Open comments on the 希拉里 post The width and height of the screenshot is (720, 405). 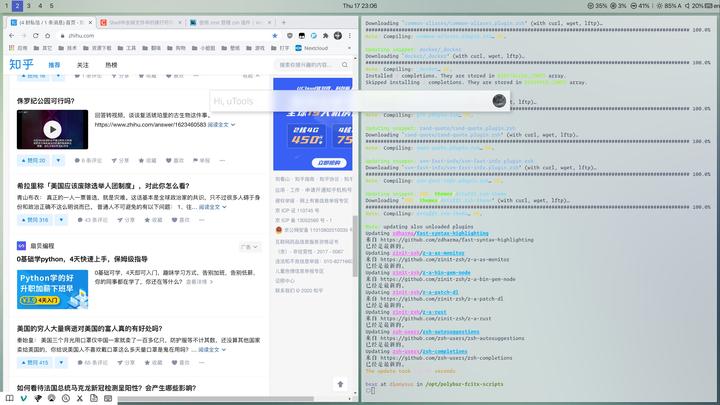92,220
